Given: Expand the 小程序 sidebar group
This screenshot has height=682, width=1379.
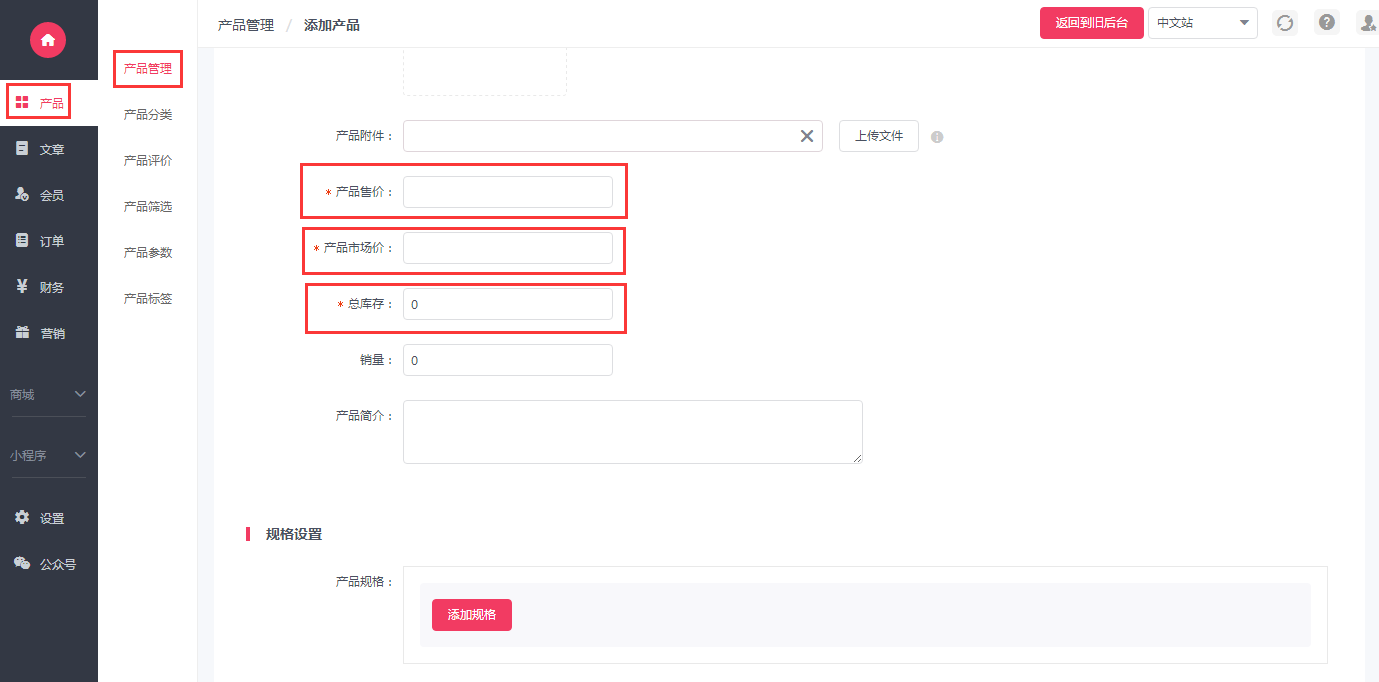Looking at the screenshot, I should [48, 456].
